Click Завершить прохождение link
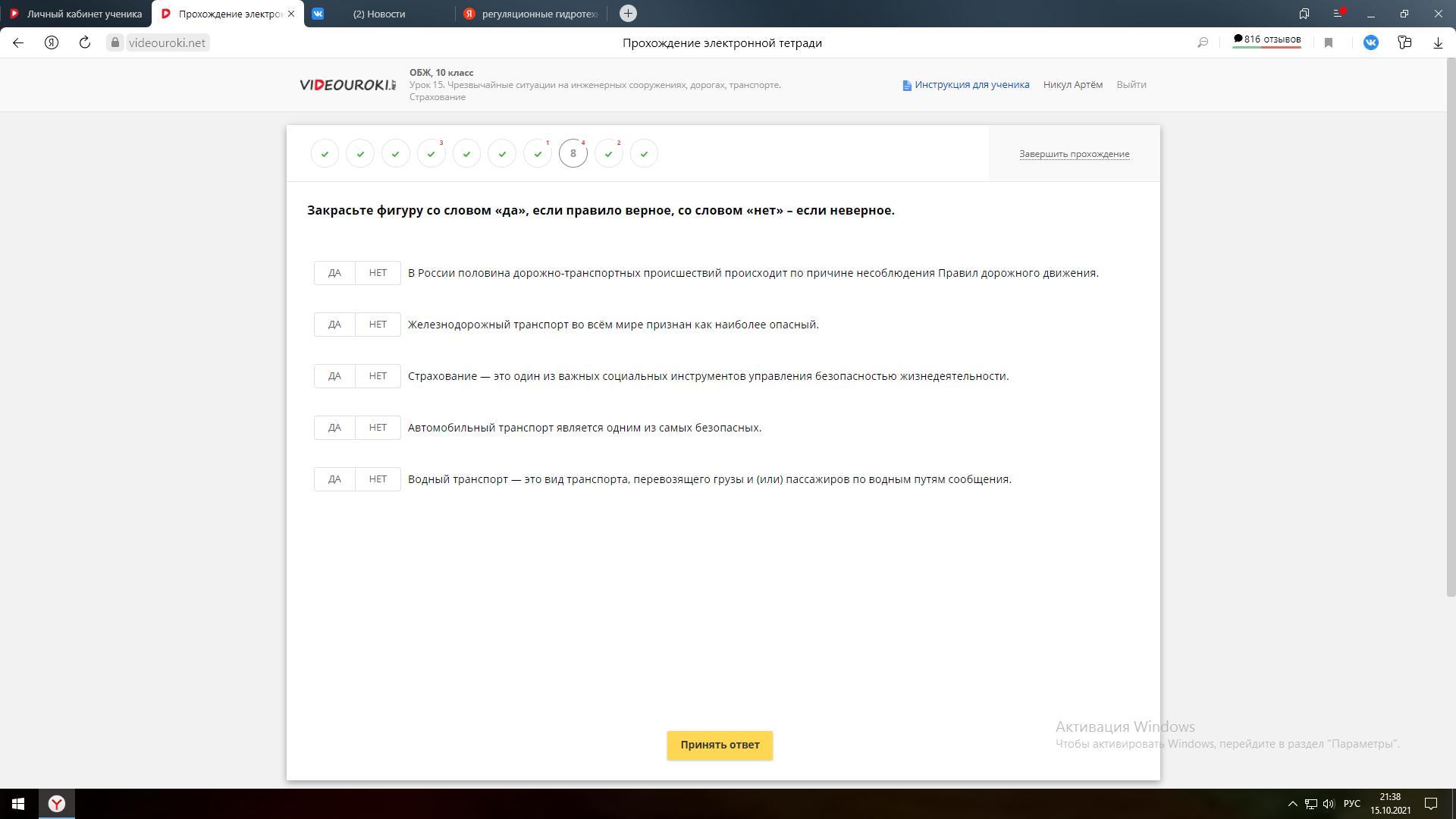 1074,154
